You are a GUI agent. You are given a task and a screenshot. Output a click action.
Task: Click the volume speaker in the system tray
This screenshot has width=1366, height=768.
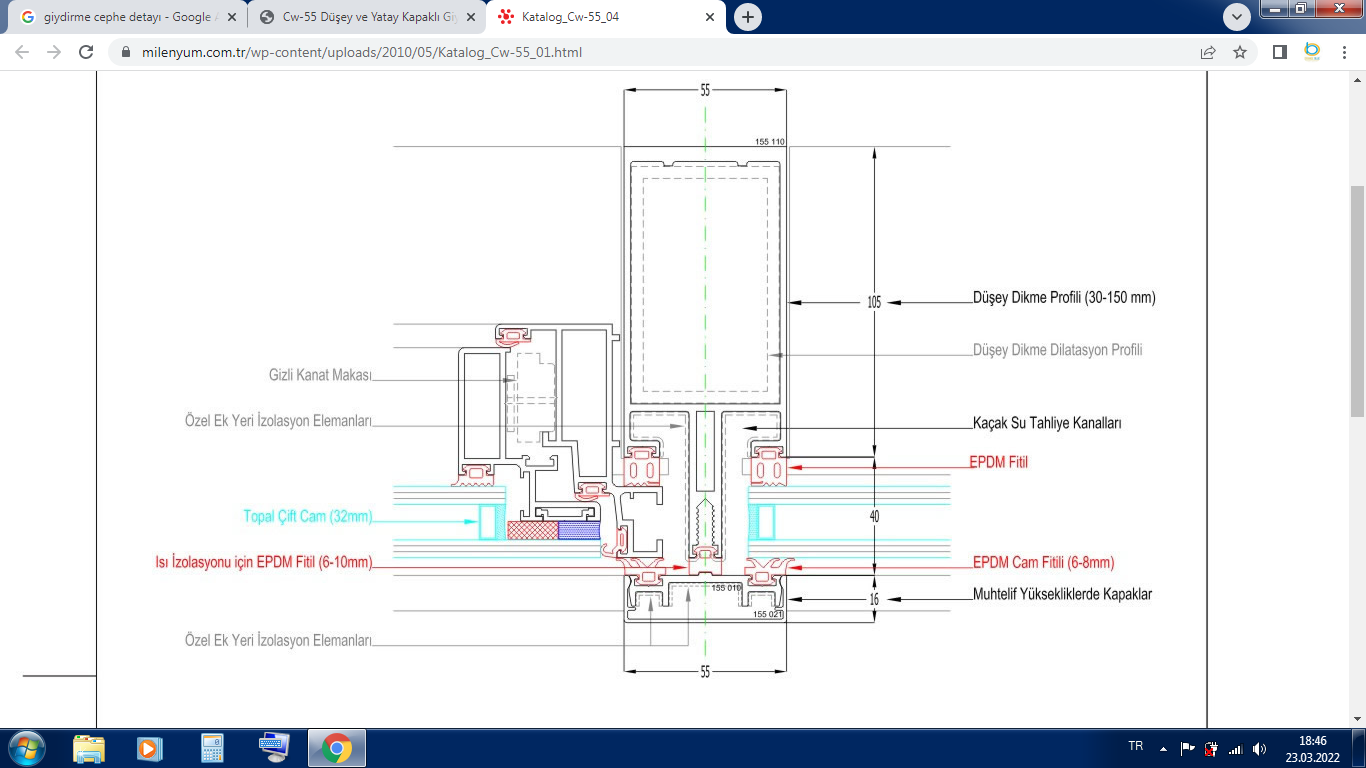point(1260,747)
